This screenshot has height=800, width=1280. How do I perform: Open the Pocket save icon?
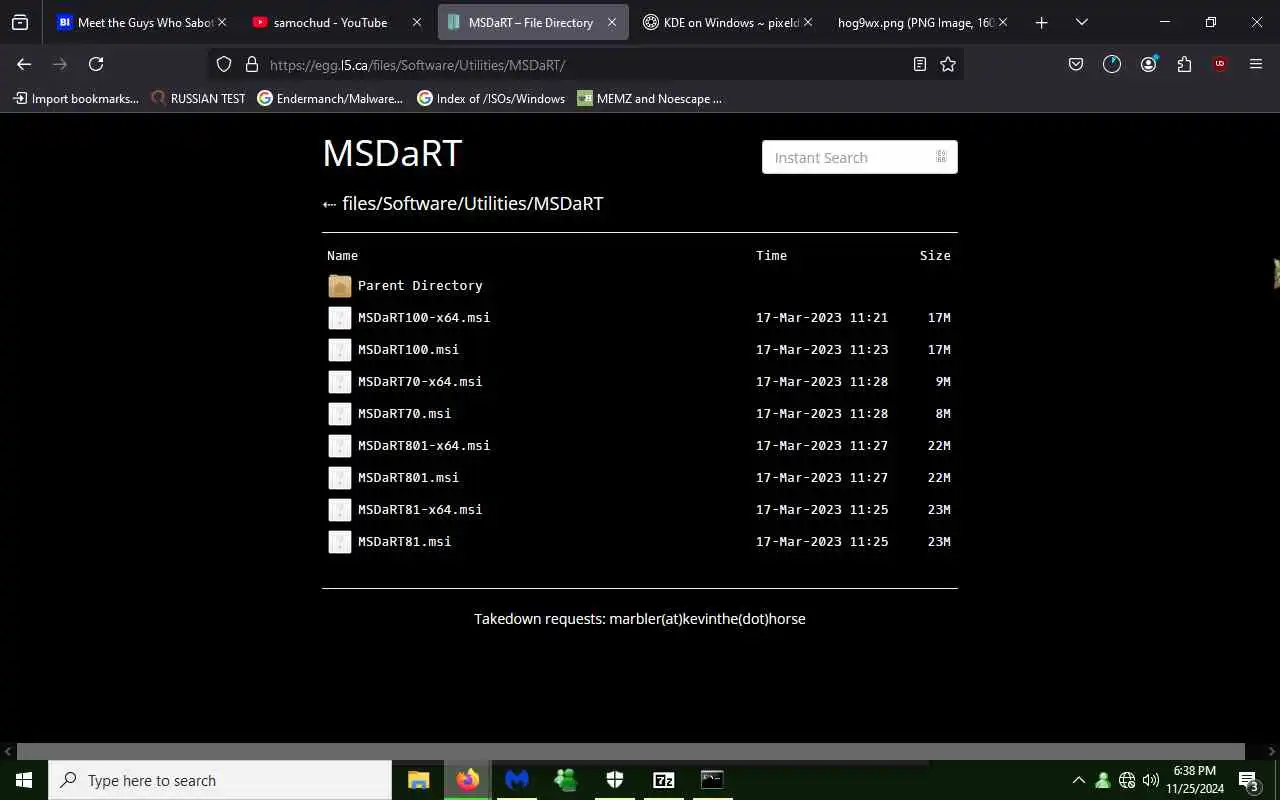tap(1076, 64)
